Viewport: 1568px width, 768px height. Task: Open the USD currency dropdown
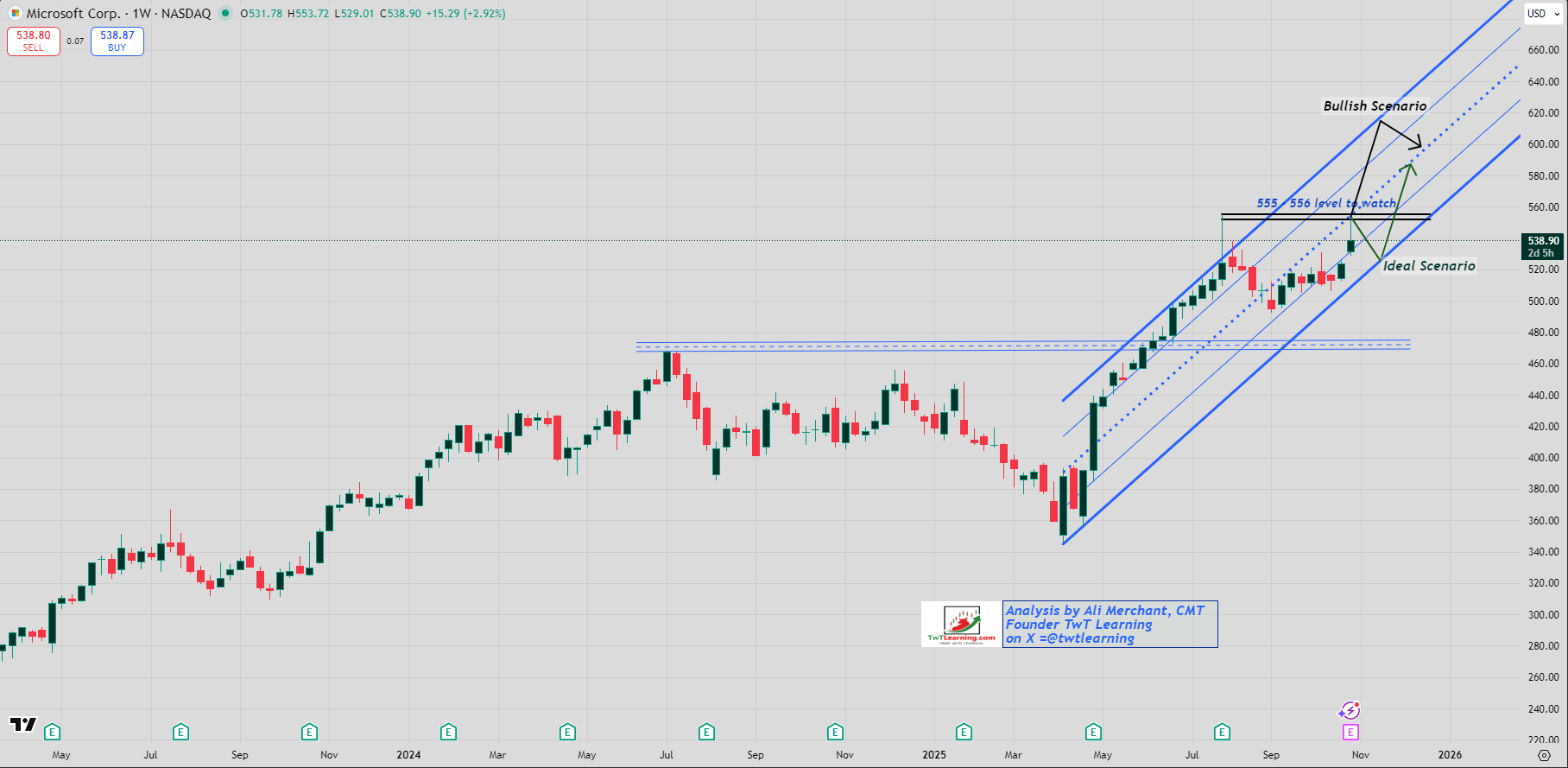coord(1542,13)
